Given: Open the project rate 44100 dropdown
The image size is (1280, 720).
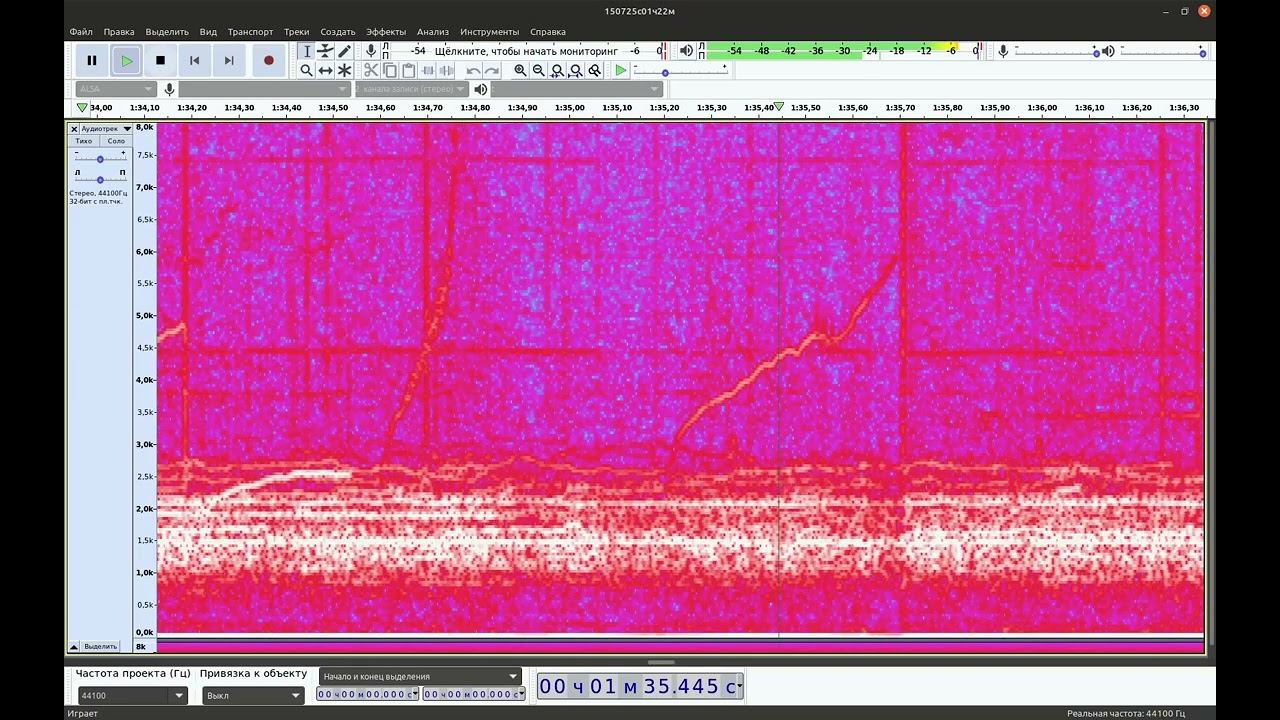Looking at the screenshot, I should 133,695.
